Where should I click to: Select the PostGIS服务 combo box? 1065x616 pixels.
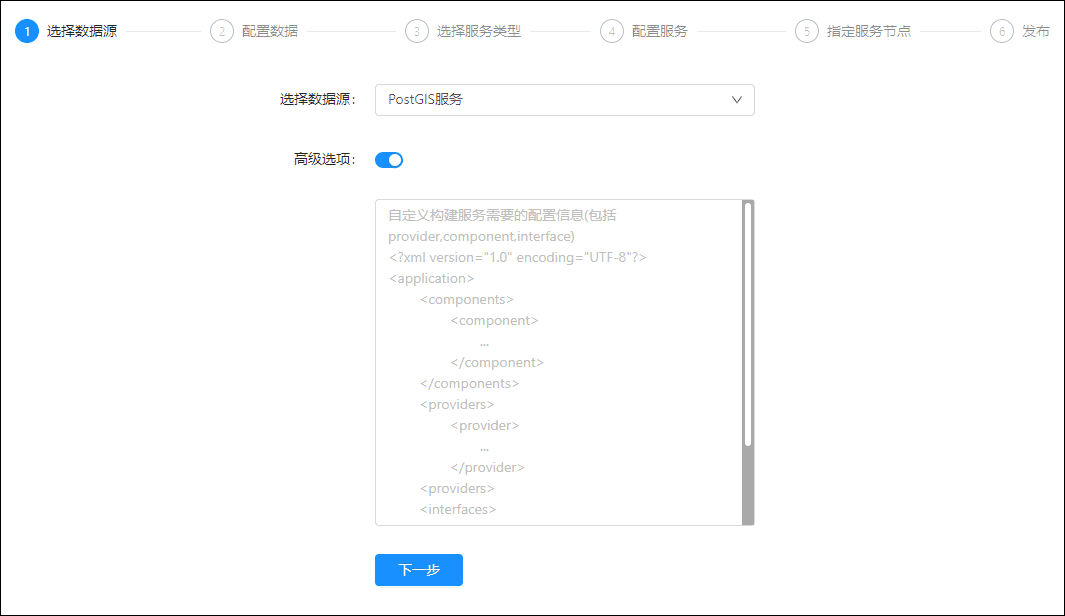tap(550, 100)
